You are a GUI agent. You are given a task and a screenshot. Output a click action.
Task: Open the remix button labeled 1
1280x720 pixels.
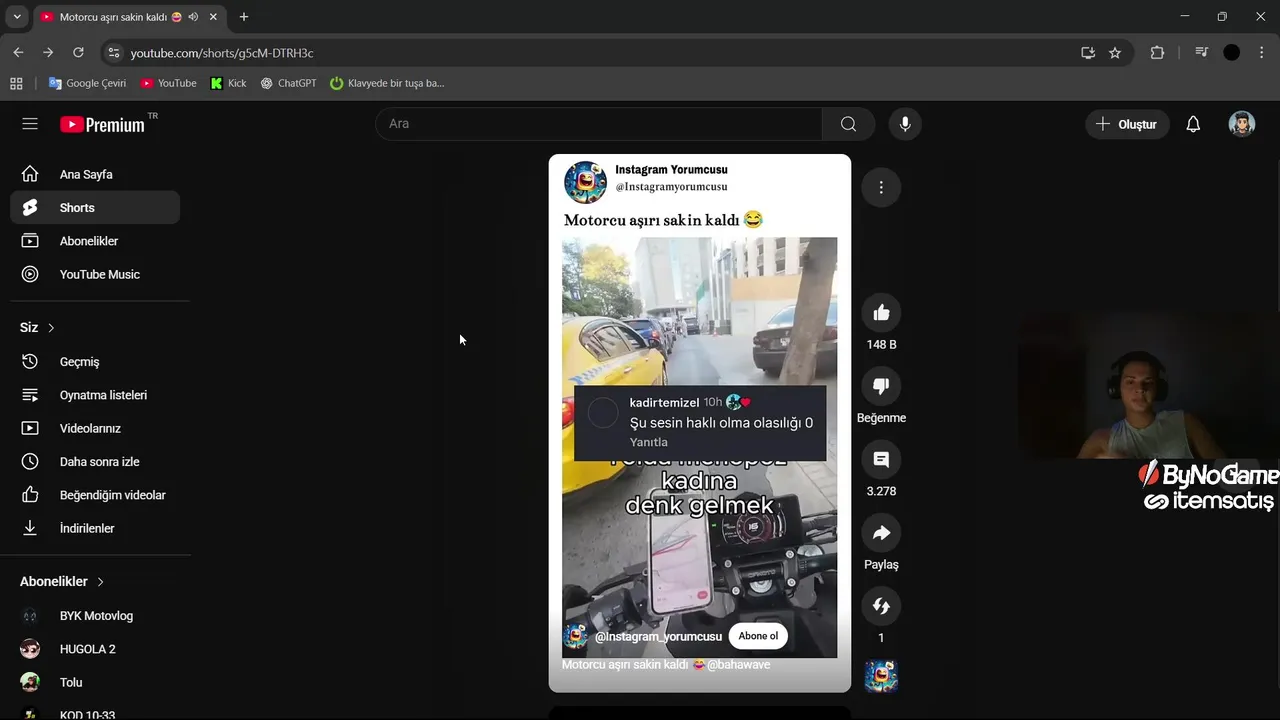click(x=881, y=606)
